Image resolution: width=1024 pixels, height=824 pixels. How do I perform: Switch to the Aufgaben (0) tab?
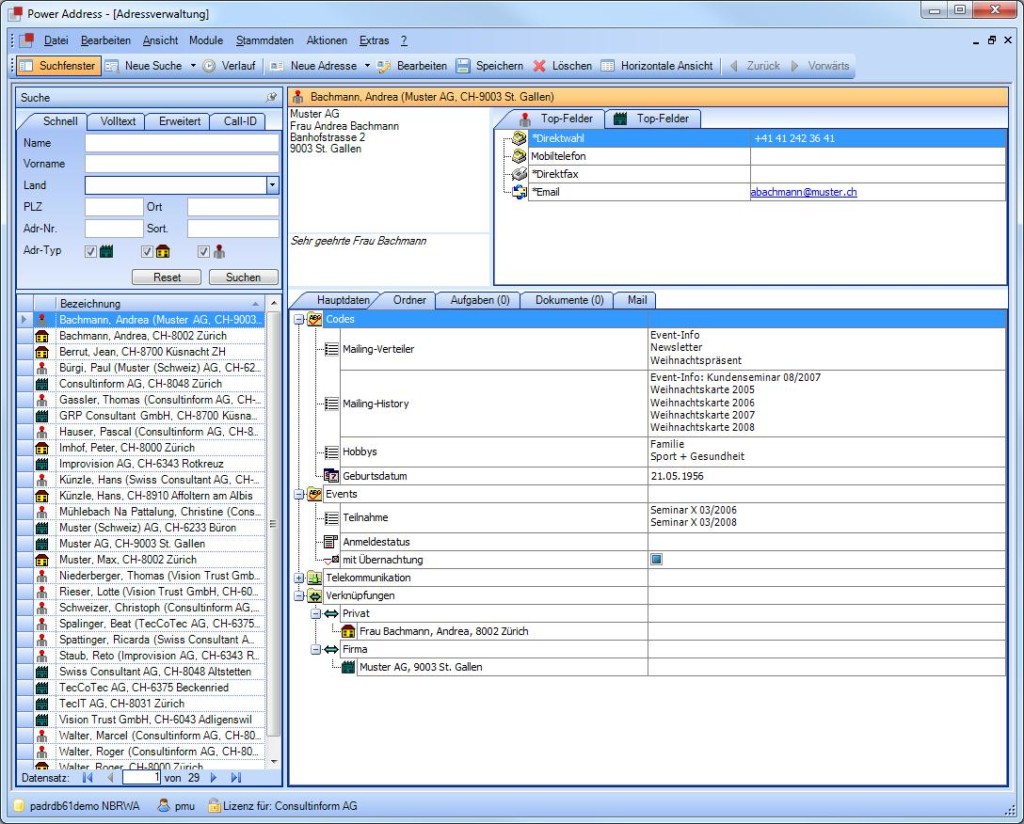479,300
